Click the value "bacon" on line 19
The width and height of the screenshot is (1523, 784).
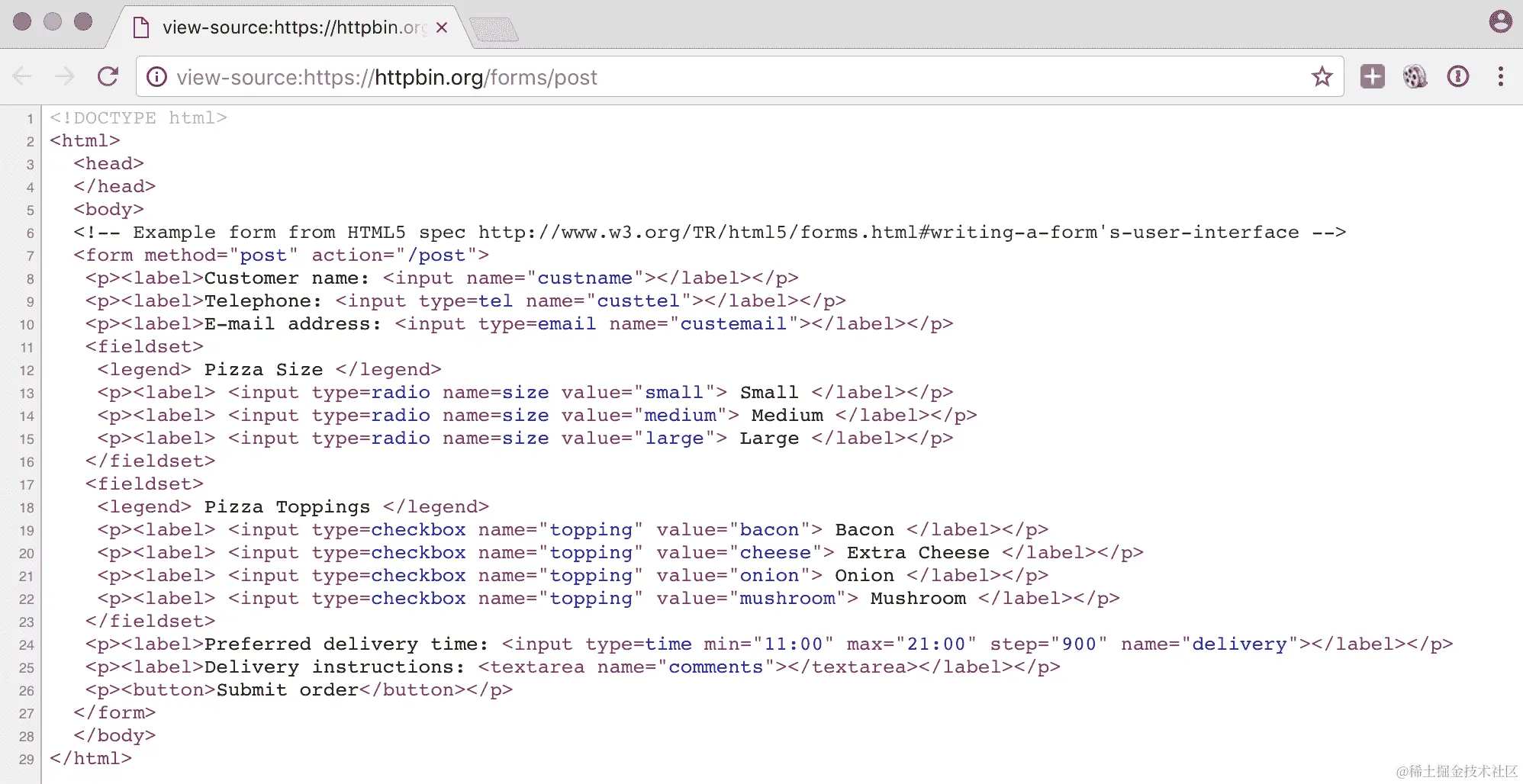coord(769,530)
